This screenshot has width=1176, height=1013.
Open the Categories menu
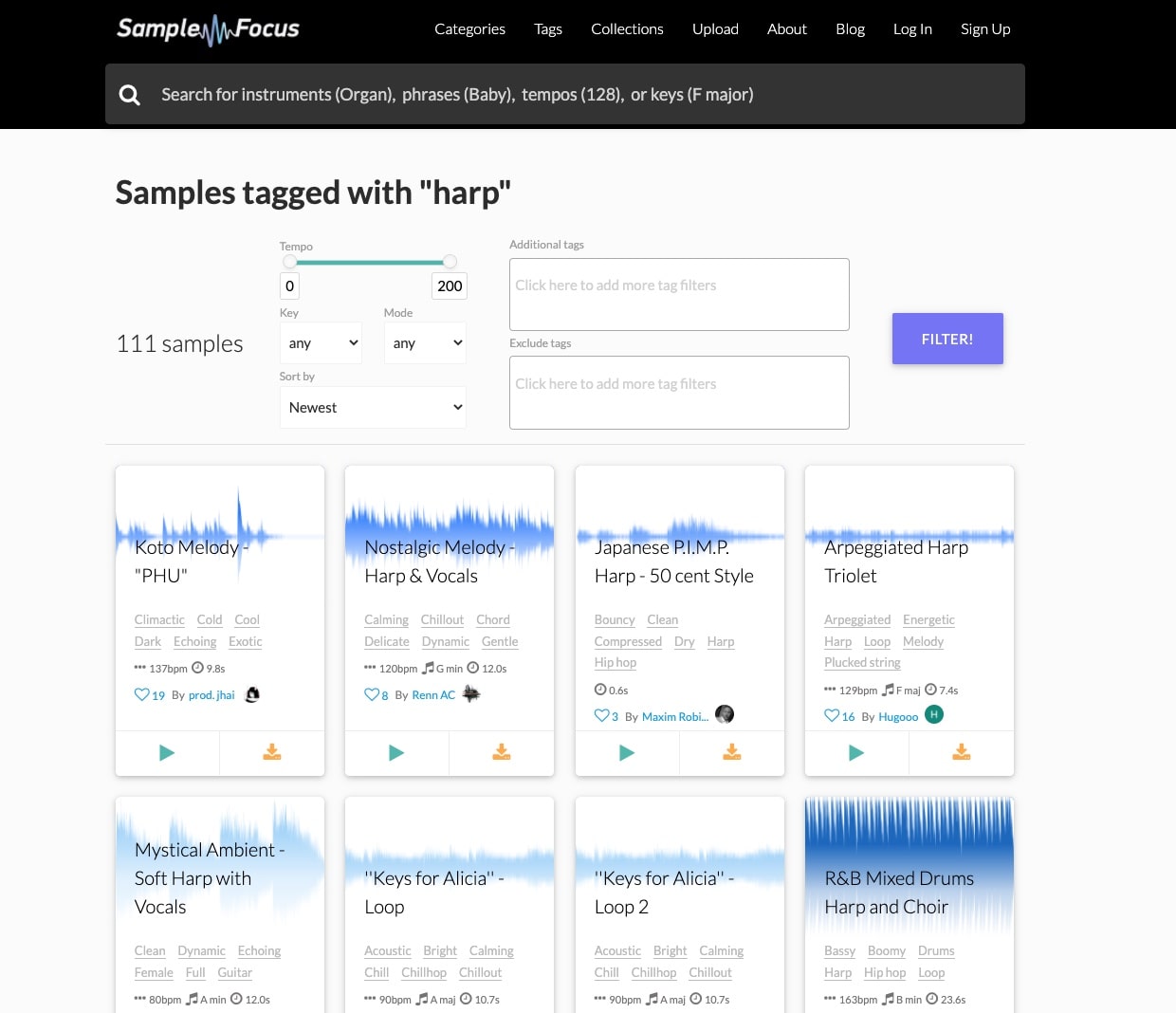(469, 28)
